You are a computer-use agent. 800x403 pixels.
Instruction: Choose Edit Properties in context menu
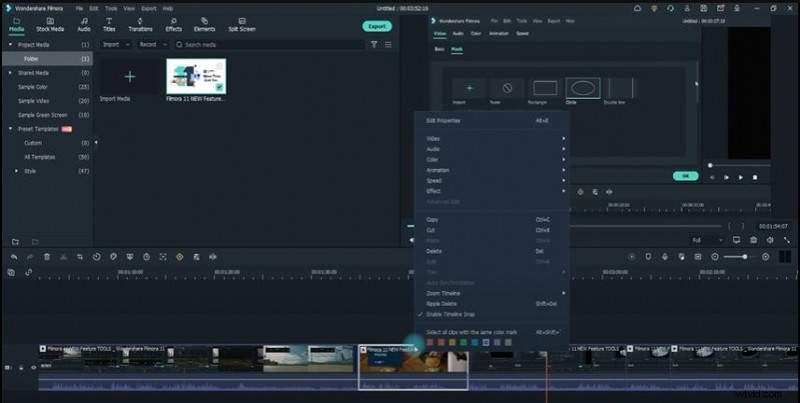(491, 120)
